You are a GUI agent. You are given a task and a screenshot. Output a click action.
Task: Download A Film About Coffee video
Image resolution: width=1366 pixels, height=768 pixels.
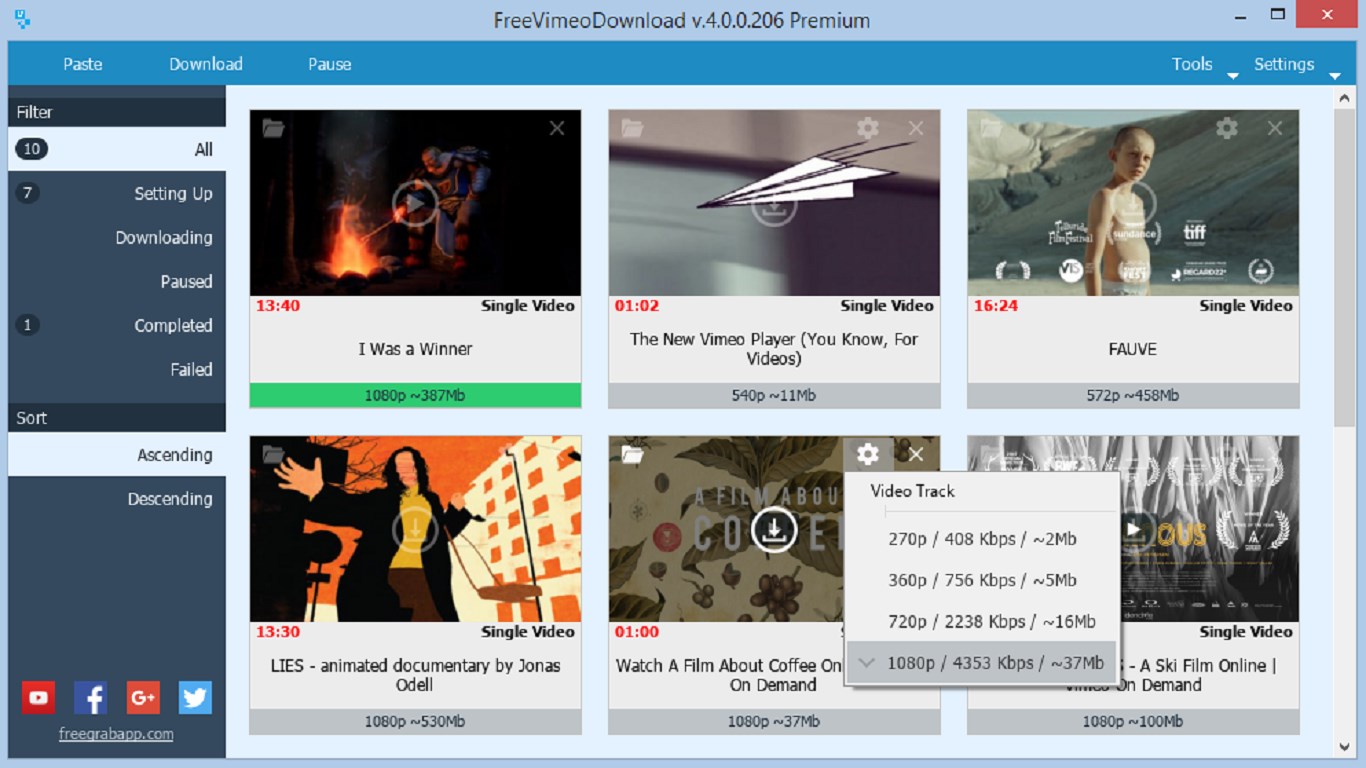click(x=774, y=530)
